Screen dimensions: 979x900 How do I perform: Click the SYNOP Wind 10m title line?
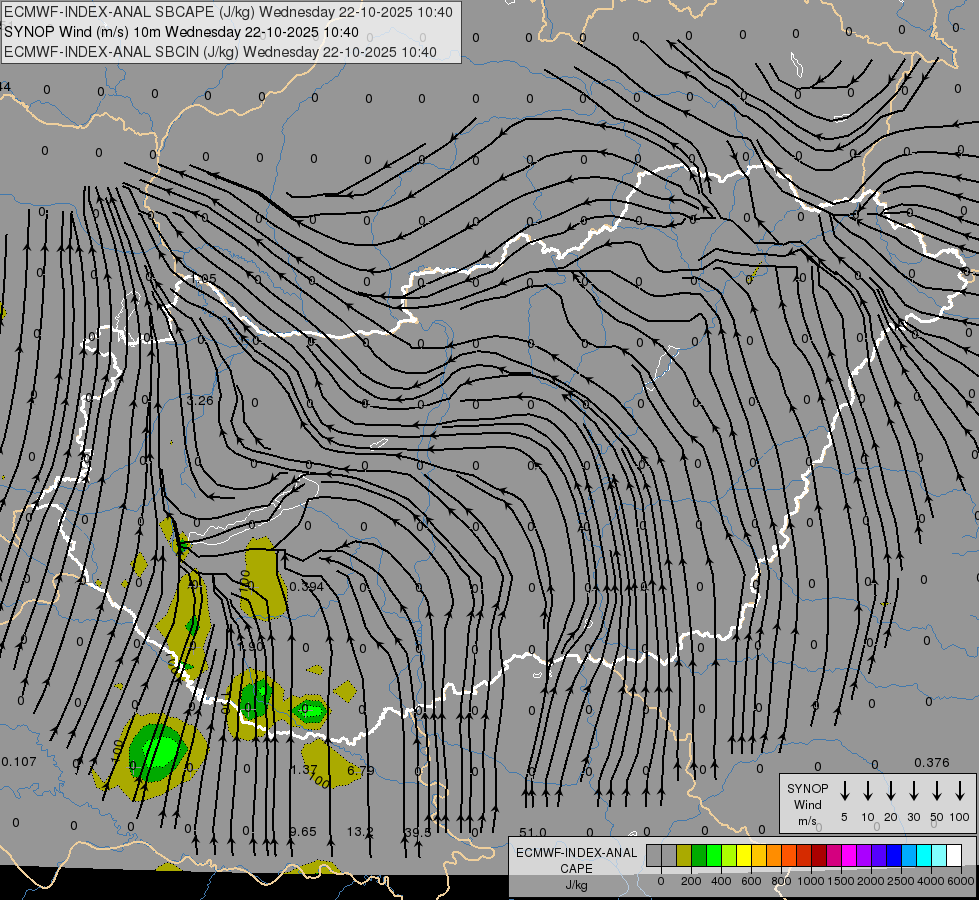[x=181, y=32]
